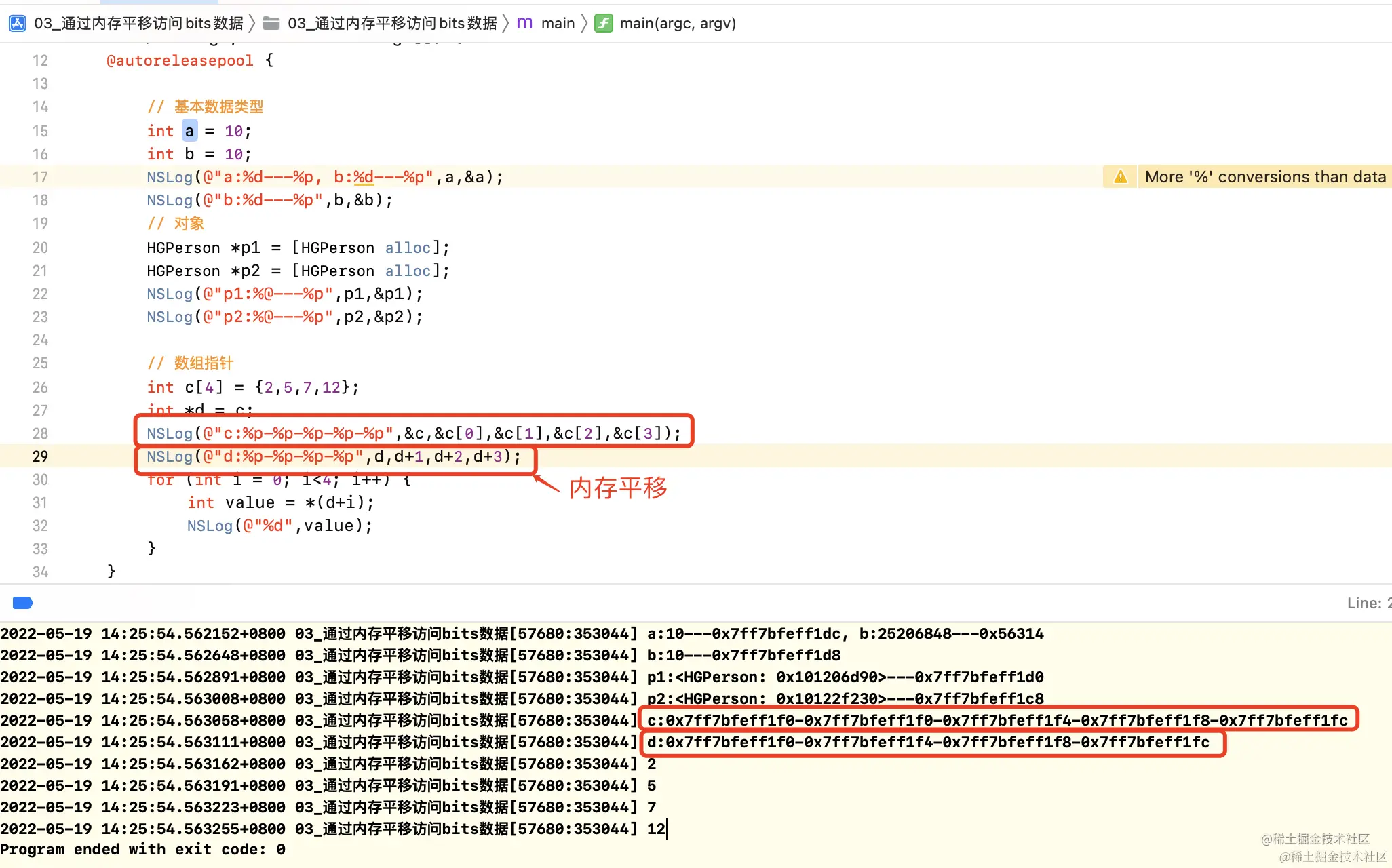Toggle the blue breakpoints activation icon
1392x868 pixels.
[22, 603]
